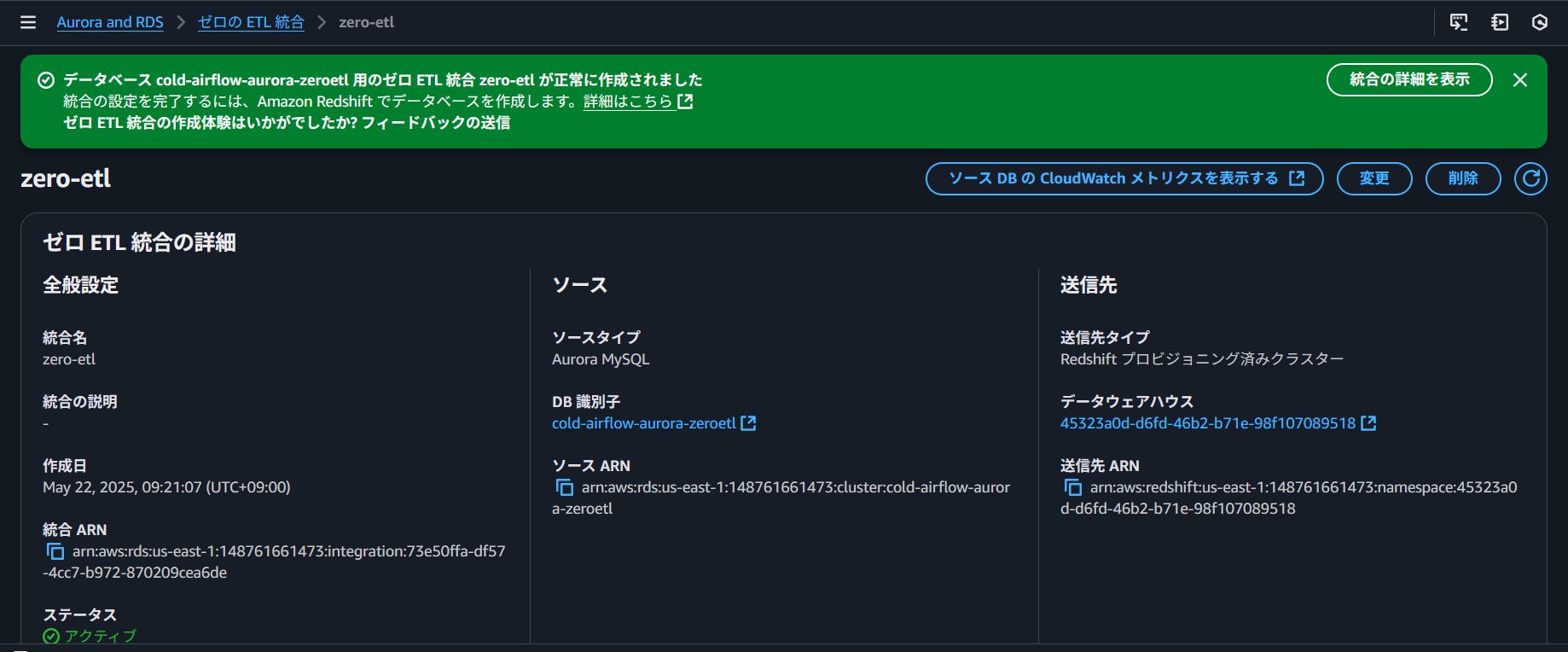Open the CloudShell icon in header
Screen dimensions: 1568x652
point(1459,22)
